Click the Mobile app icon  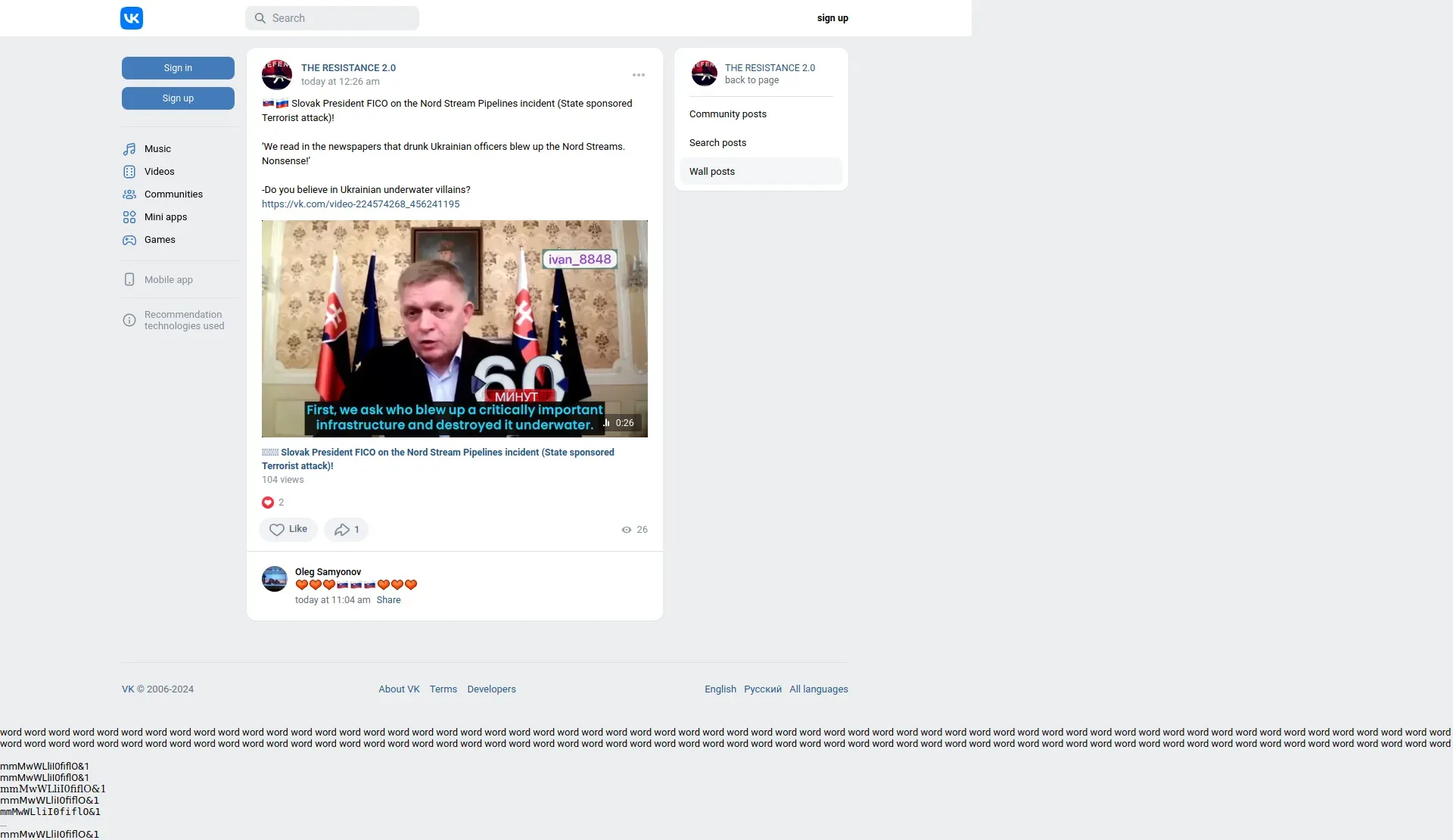tap(129, 280)
